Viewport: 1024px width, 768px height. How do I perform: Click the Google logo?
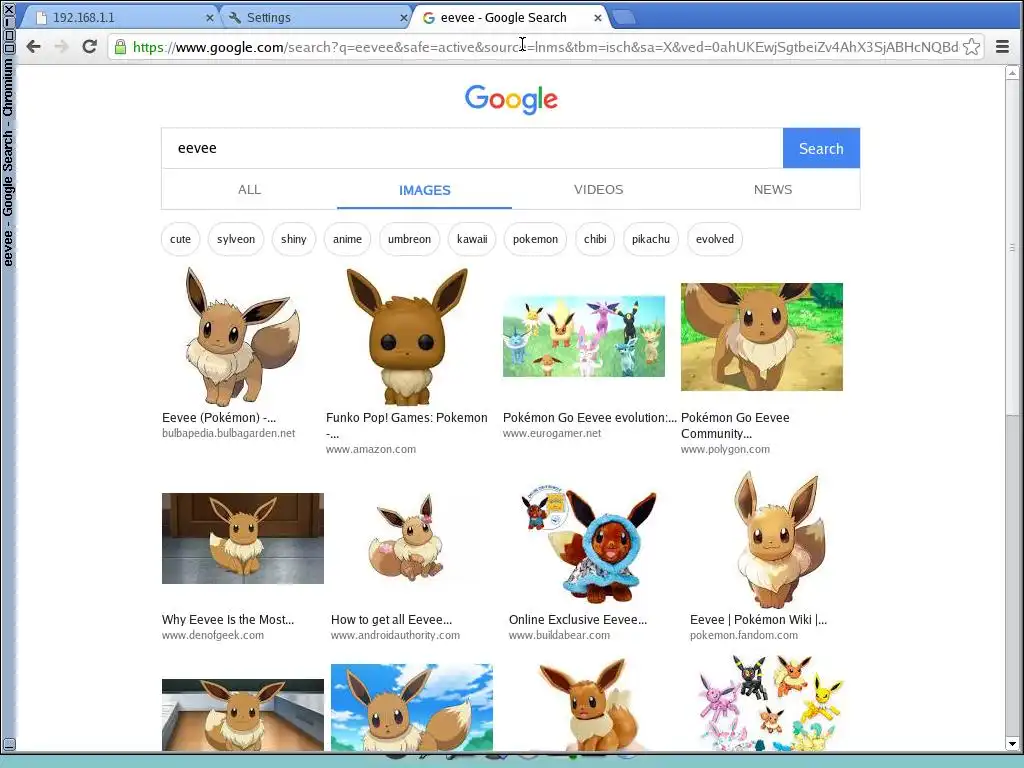[x=511, y=99]
